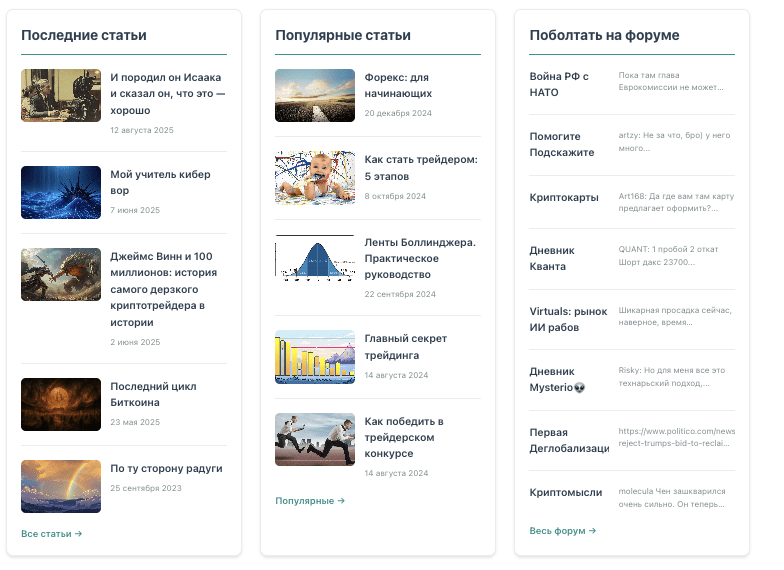Open the rainbow thumbnail for По ту сторону радуги
Screen dimensions: 784x570
tap(61, 486)
